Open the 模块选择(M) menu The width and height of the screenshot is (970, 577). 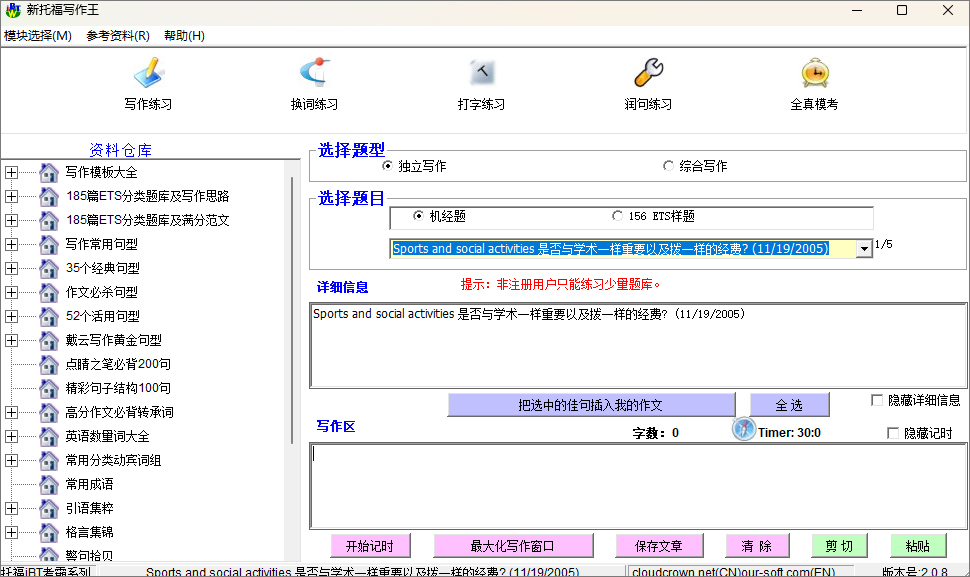(x=38, y=36)
